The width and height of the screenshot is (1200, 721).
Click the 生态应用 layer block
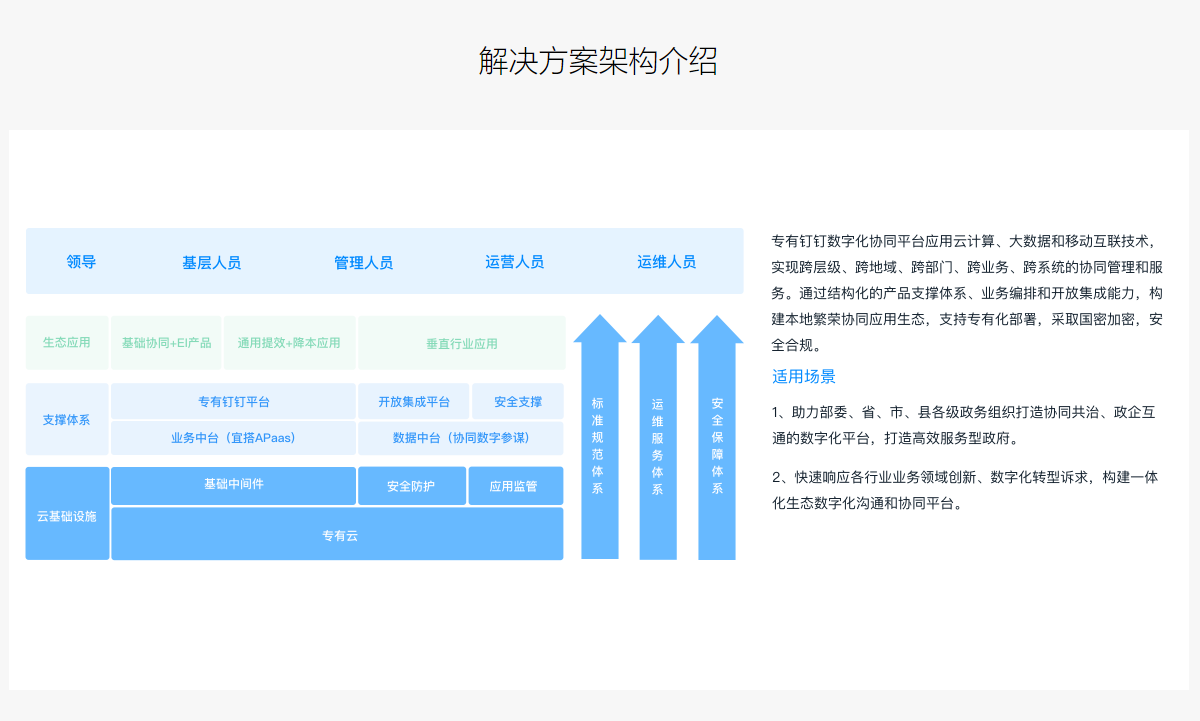click(67, 343)
